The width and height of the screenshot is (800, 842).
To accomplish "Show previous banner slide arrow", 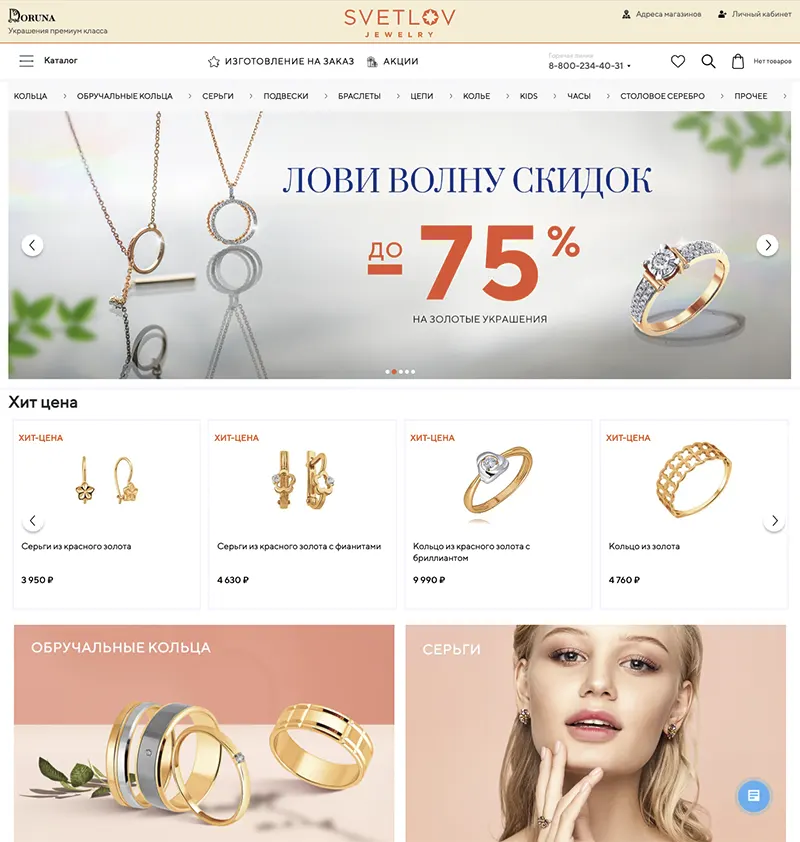I will point(32,245).
